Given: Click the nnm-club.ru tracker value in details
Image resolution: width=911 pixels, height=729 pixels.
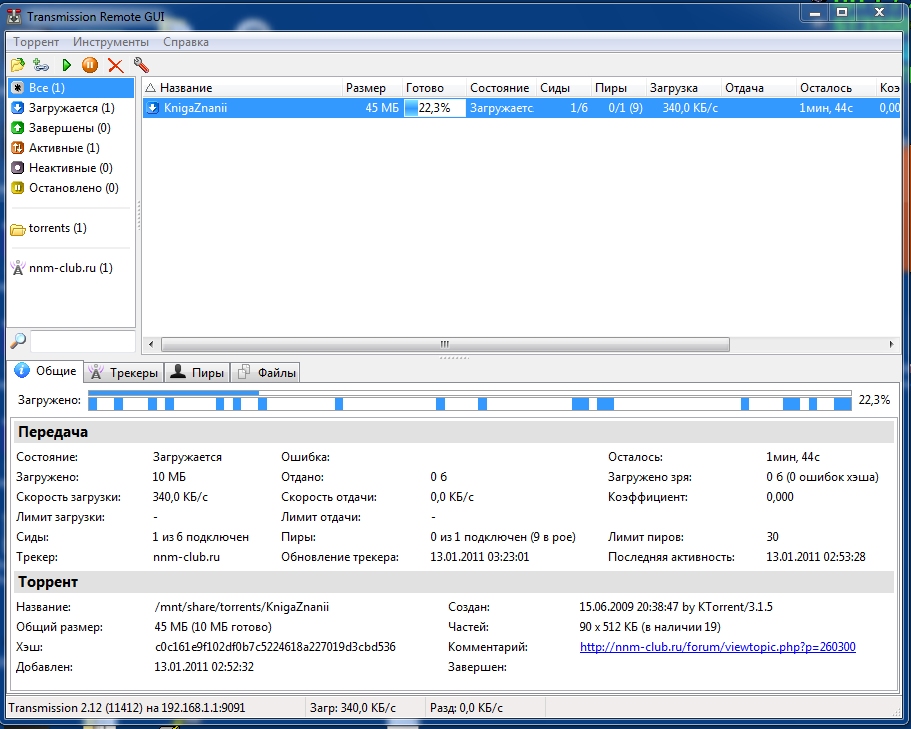Looking at the screenshot, I should pos(186,557).
